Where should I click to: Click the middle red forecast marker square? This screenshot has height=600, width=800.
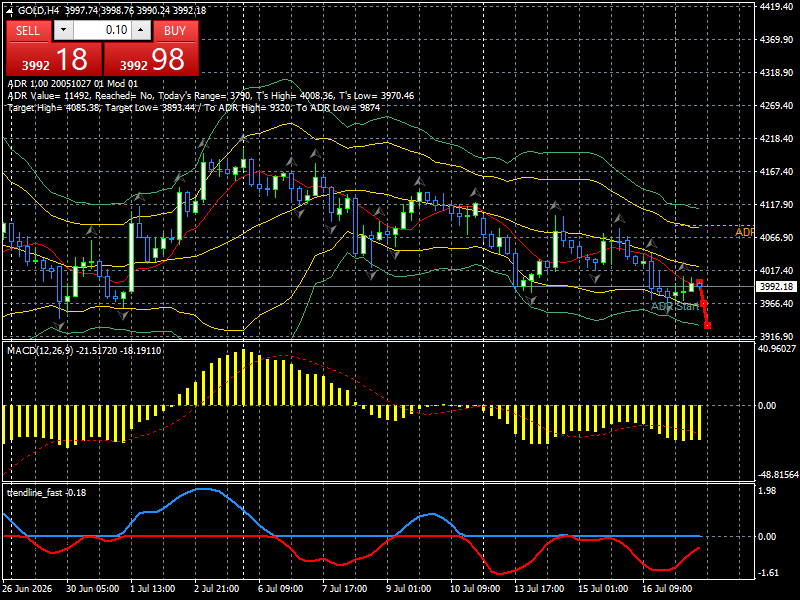coord(704,304)
